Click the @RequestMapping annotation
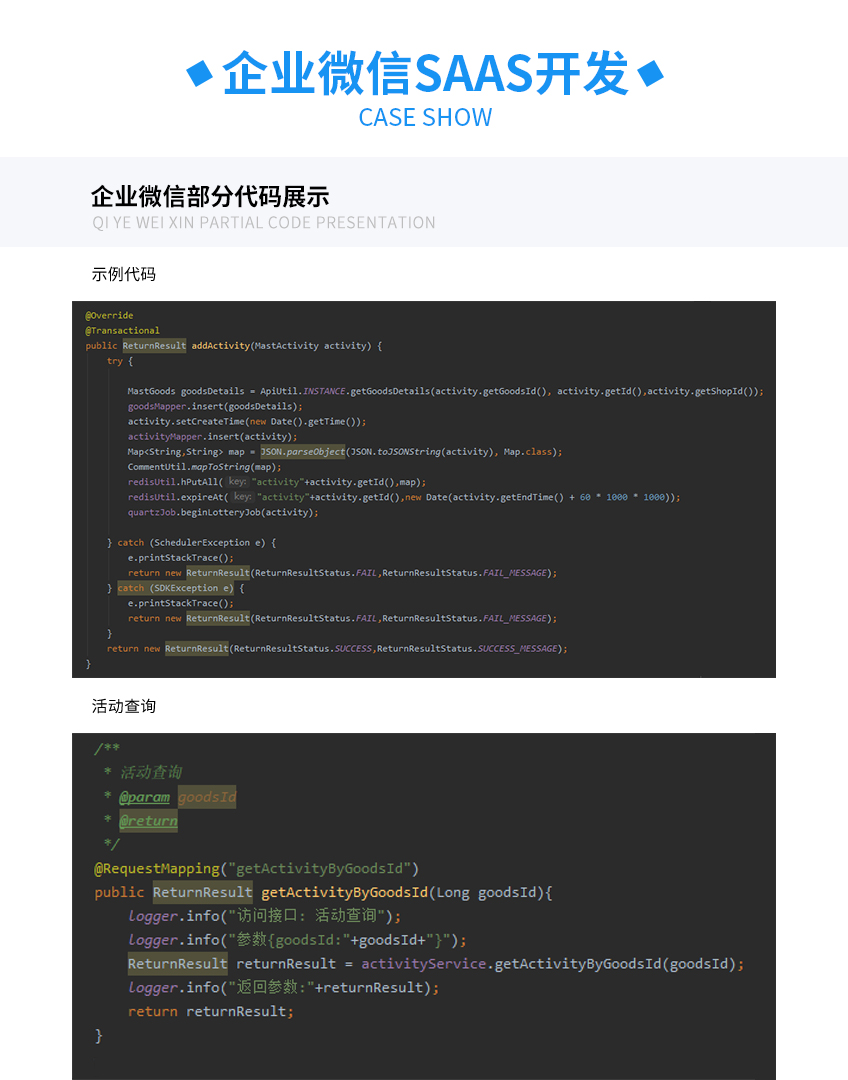 157,868
